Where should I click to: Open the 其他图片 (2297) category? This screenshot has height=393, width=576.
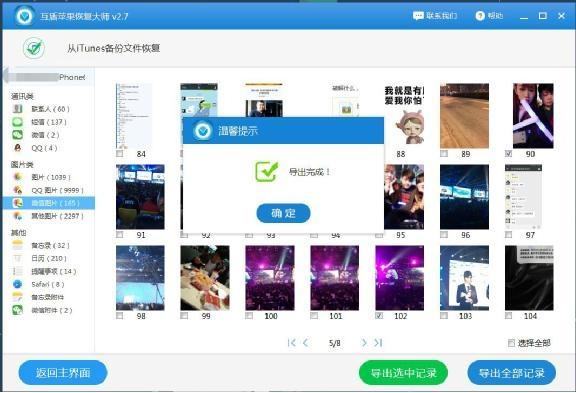tap(48, 216)
